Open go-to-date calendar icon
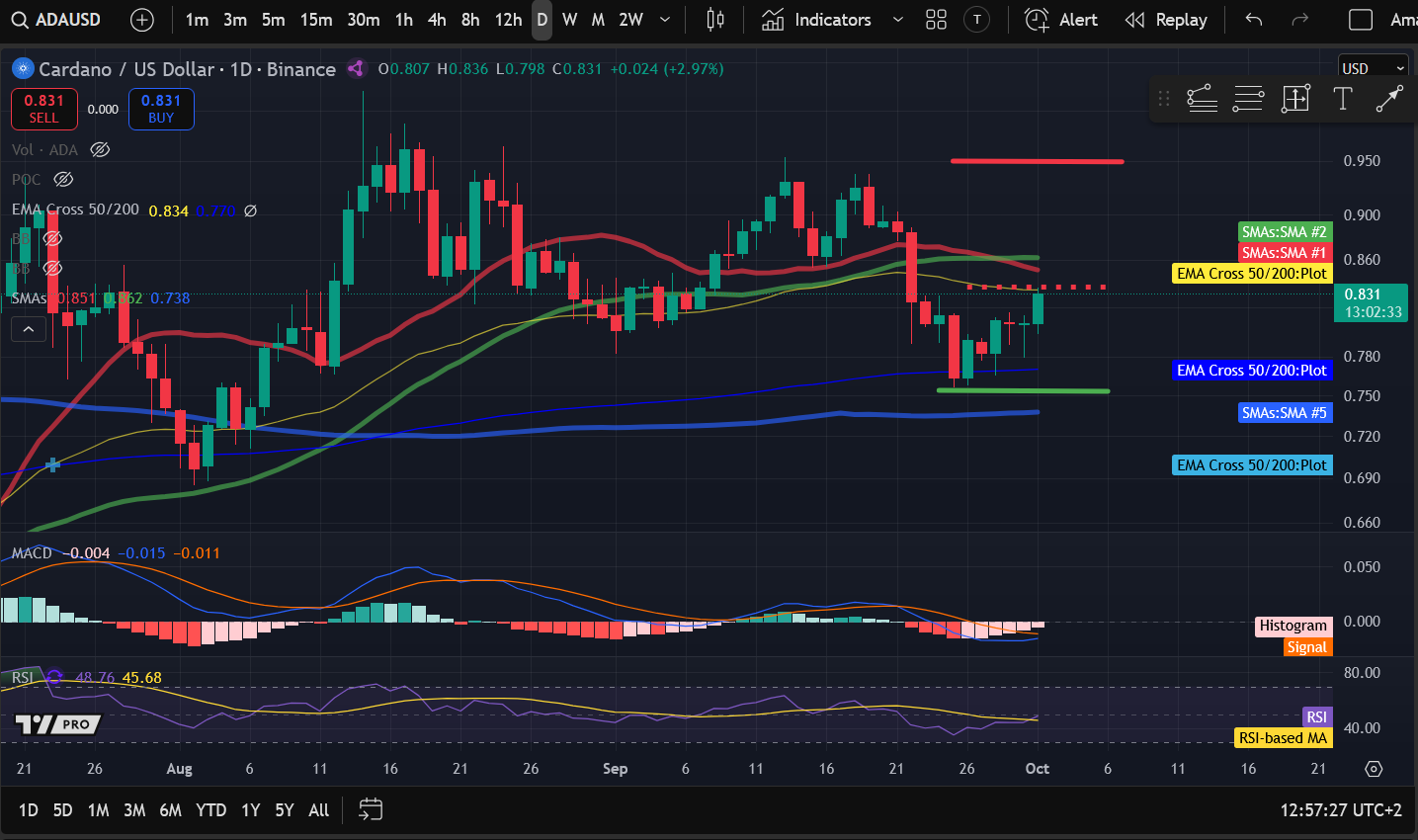The image size is (1418, 840). 370,809
